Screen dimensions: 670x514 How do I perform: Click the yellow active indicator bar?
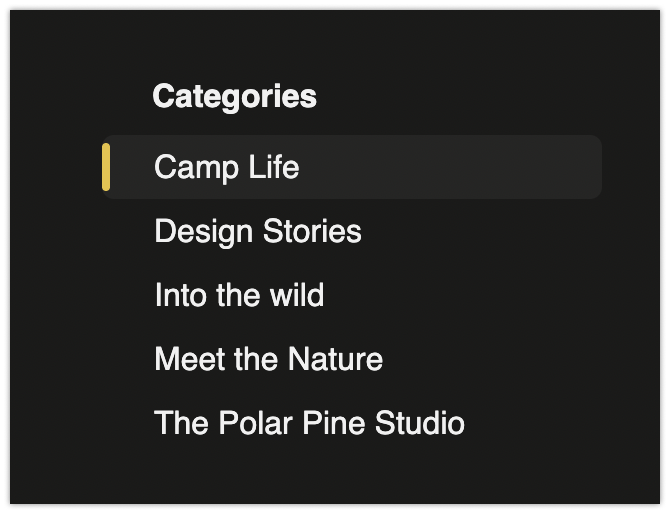[x=106, y=167]
